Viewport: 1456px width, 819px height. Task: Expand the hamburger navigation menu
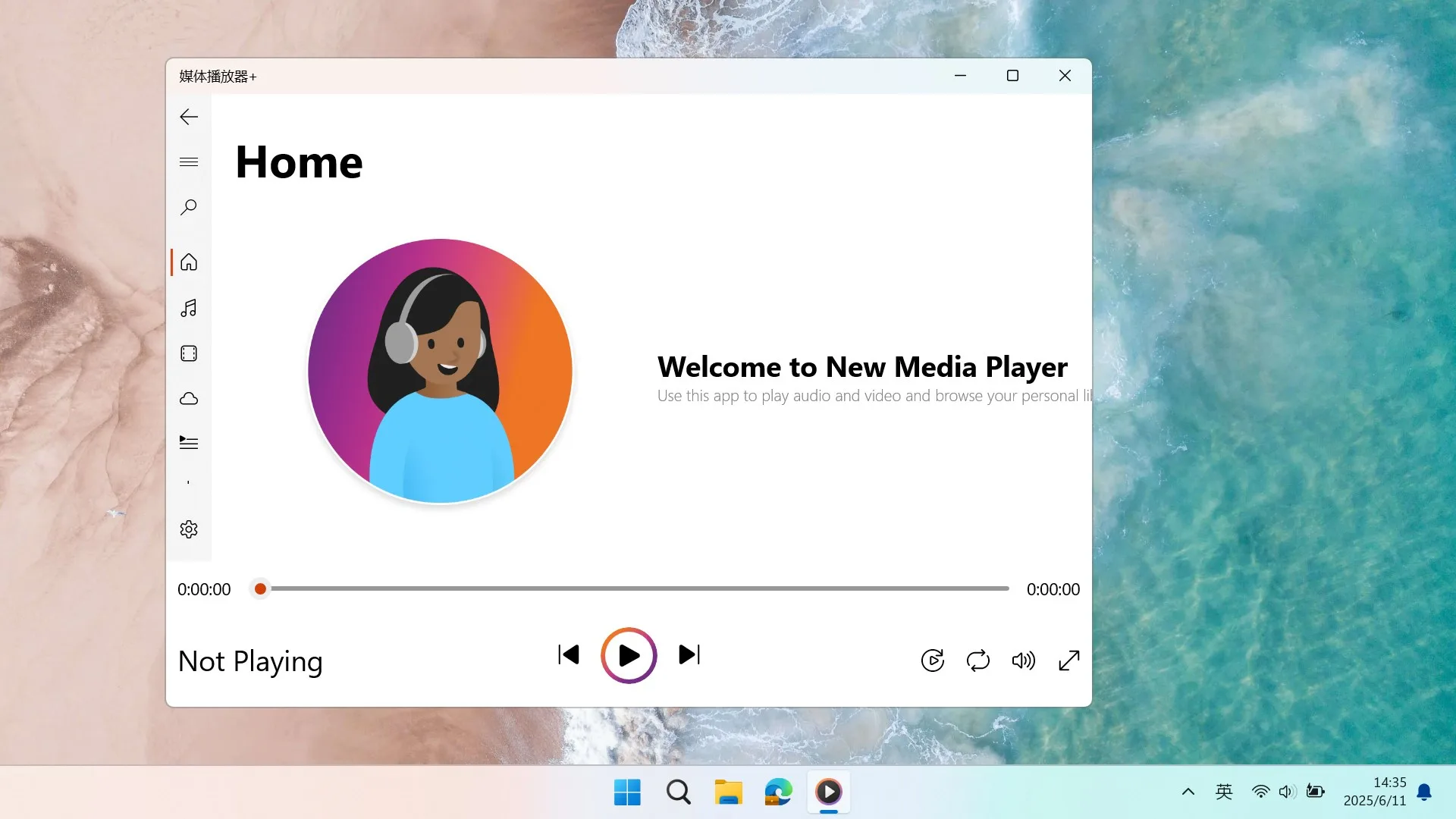point(189,162)
